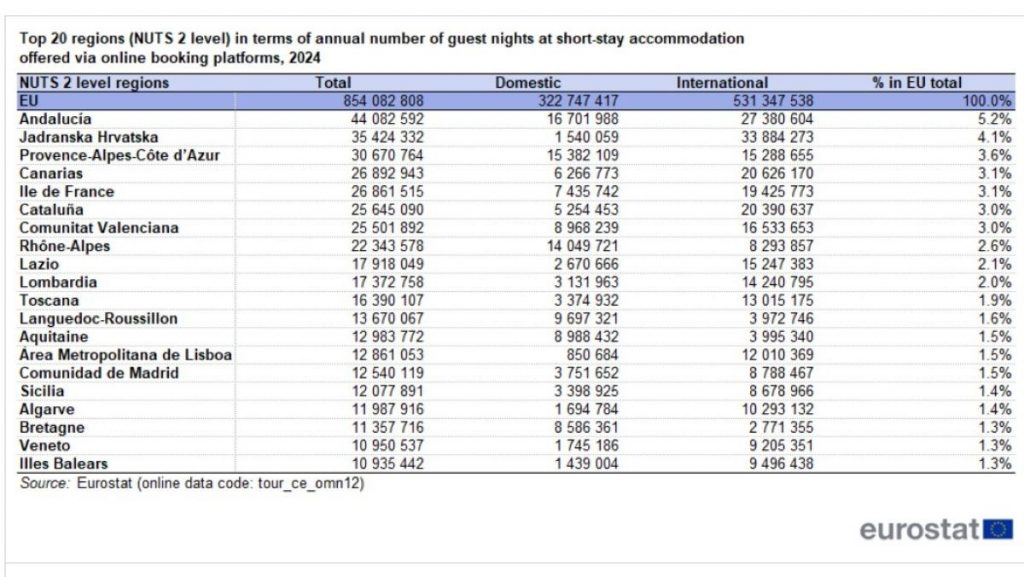Click Comunidad de Madrid international 8 788 467
Screen dimensions: 1024x577
tap(781, 373)
